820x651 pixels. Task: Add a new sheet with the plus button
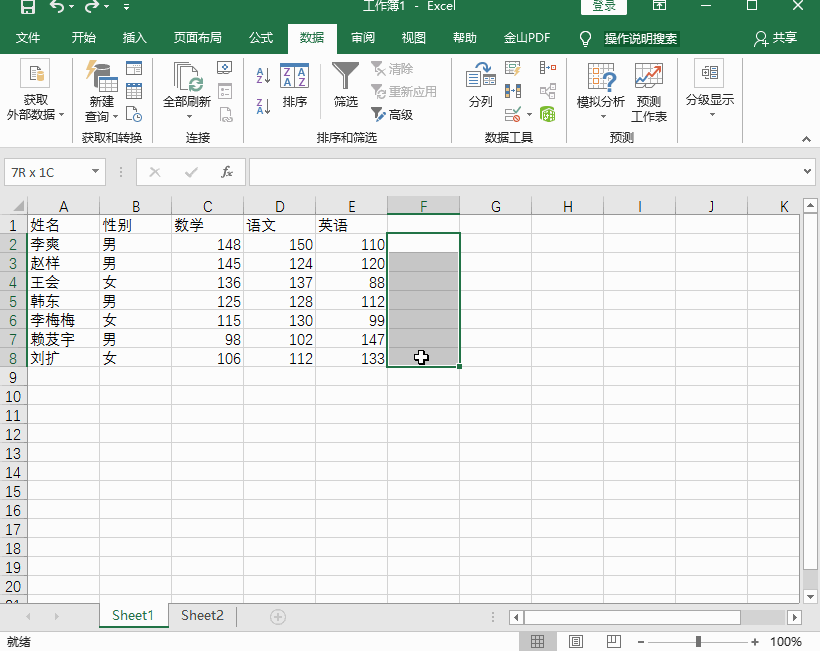(x=278, y=617)
